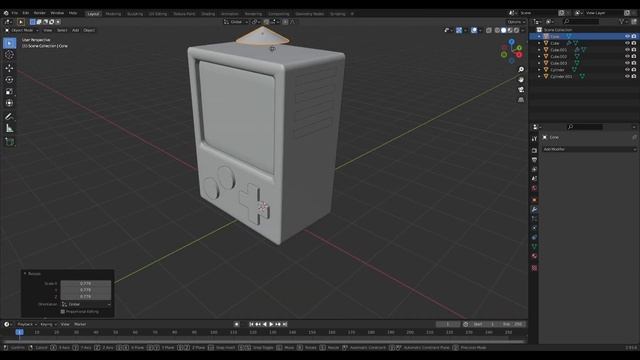Open the Object Mode dropdown
This screenshot has height=360, width=640.
click(x=22, y=30)
